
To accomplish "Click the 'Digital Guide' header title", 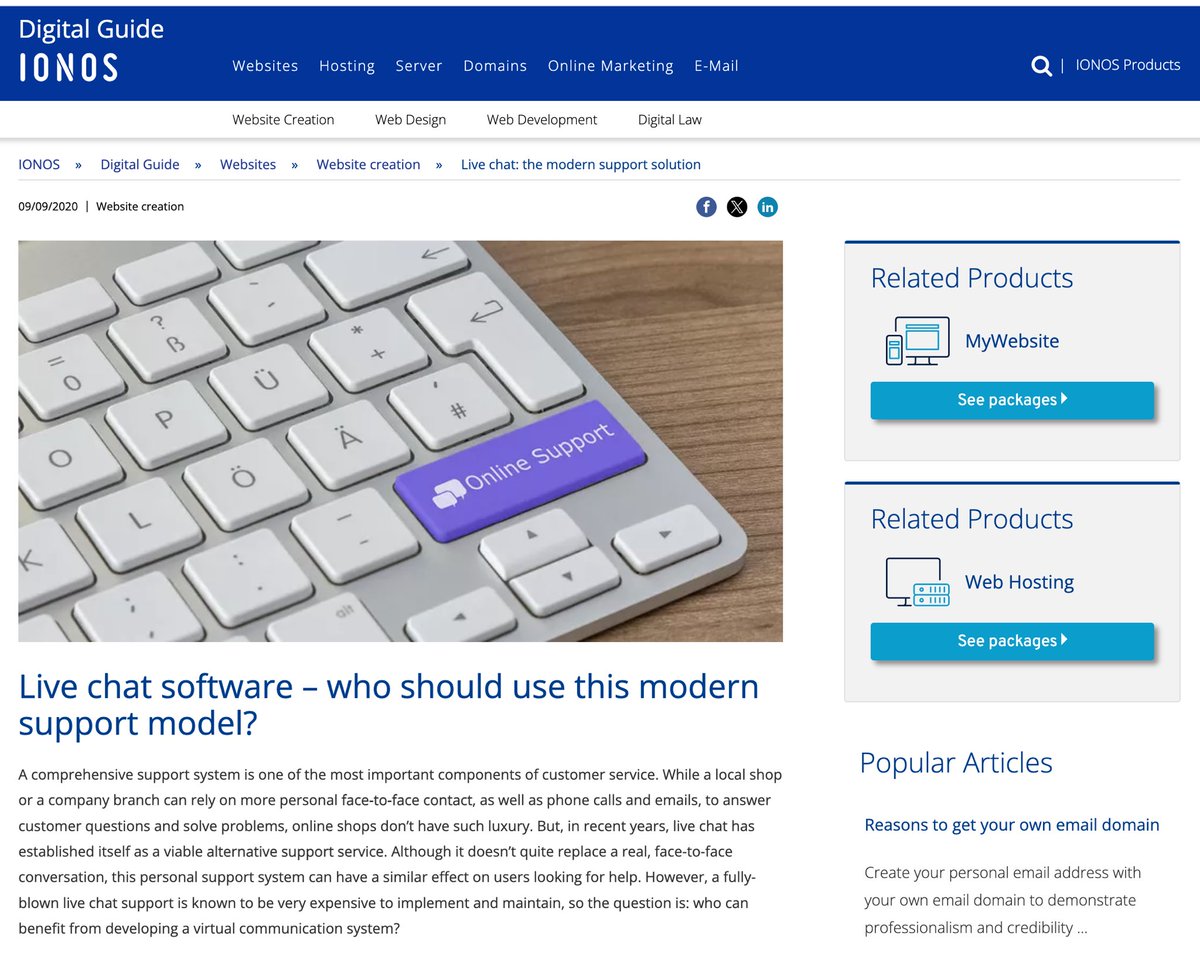I will 91,30.
